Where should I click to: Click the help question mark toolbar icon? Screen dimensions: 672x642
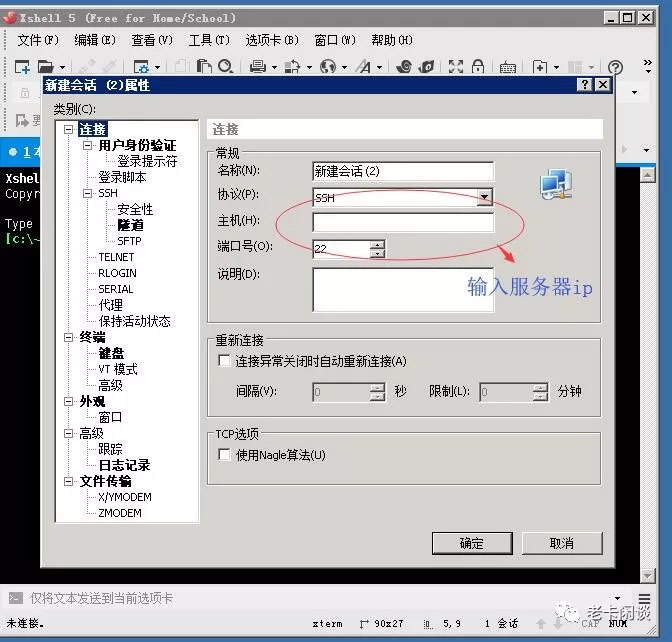[615, 67]
